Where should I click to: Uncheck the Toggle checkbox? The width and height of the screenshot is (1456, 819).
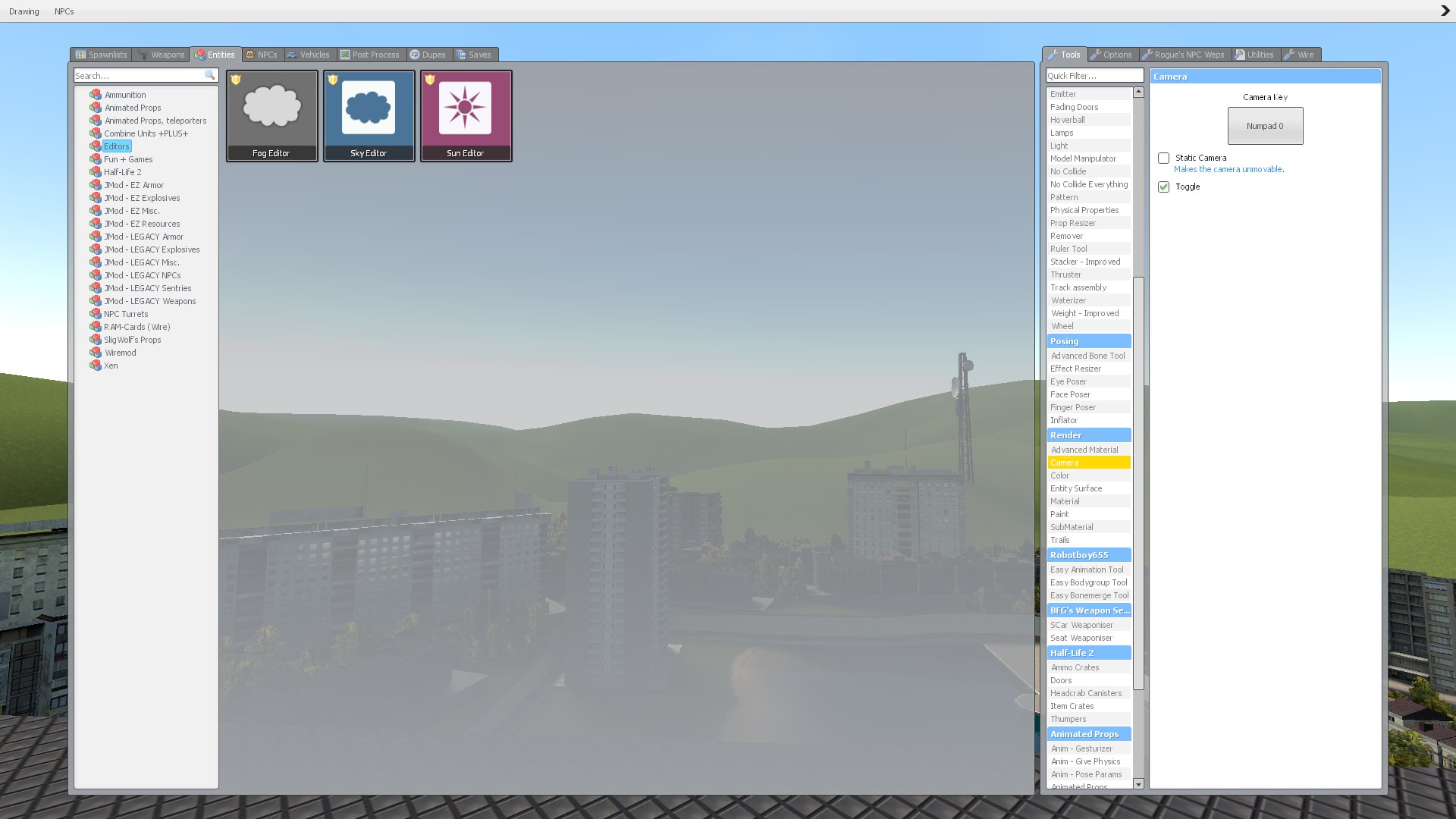[x=1163, y=187]
